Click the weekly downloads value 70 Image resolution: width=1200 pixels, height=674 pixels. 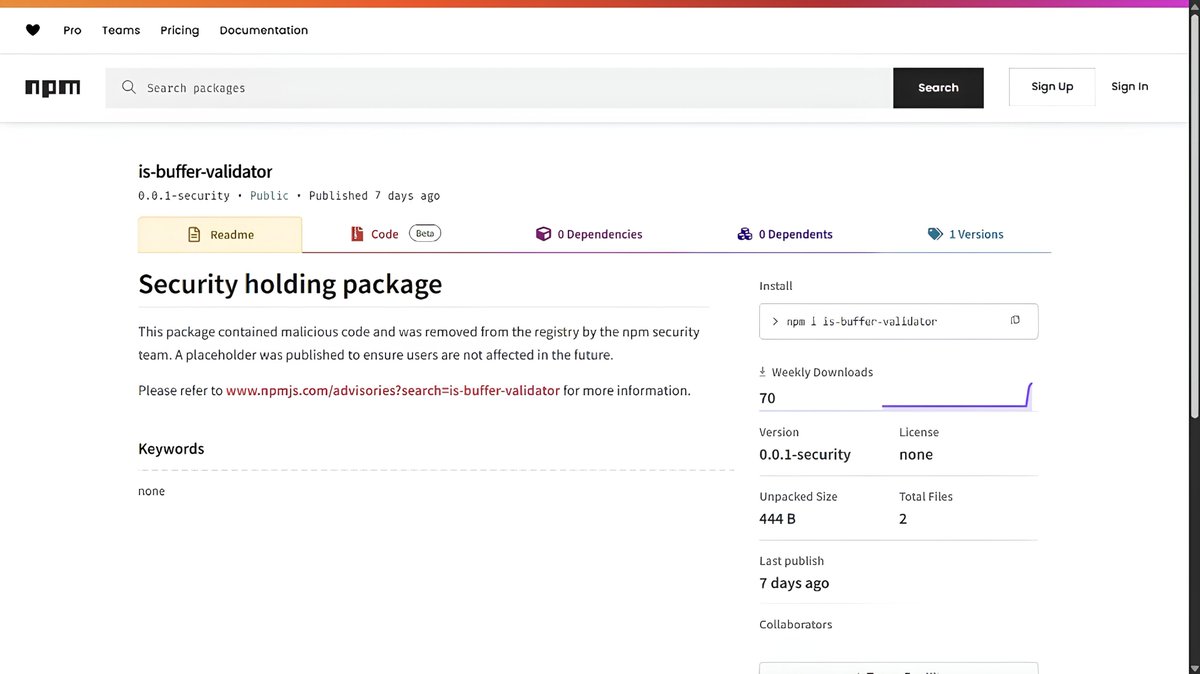click(x=767, y=398)
